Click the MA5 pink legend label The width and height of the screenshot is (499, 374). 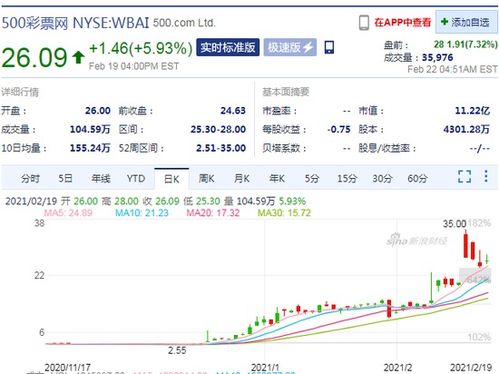[x=68, y=213]
